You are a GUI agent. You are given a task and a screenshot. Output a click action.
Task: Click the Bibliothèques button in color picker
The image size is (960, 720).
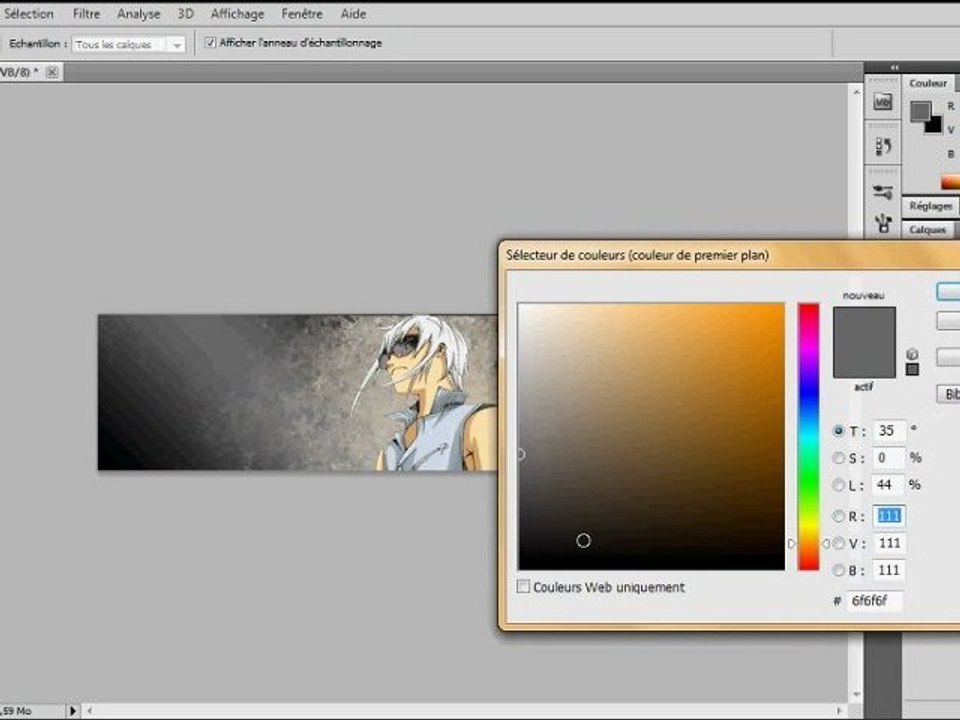[948, 394]
